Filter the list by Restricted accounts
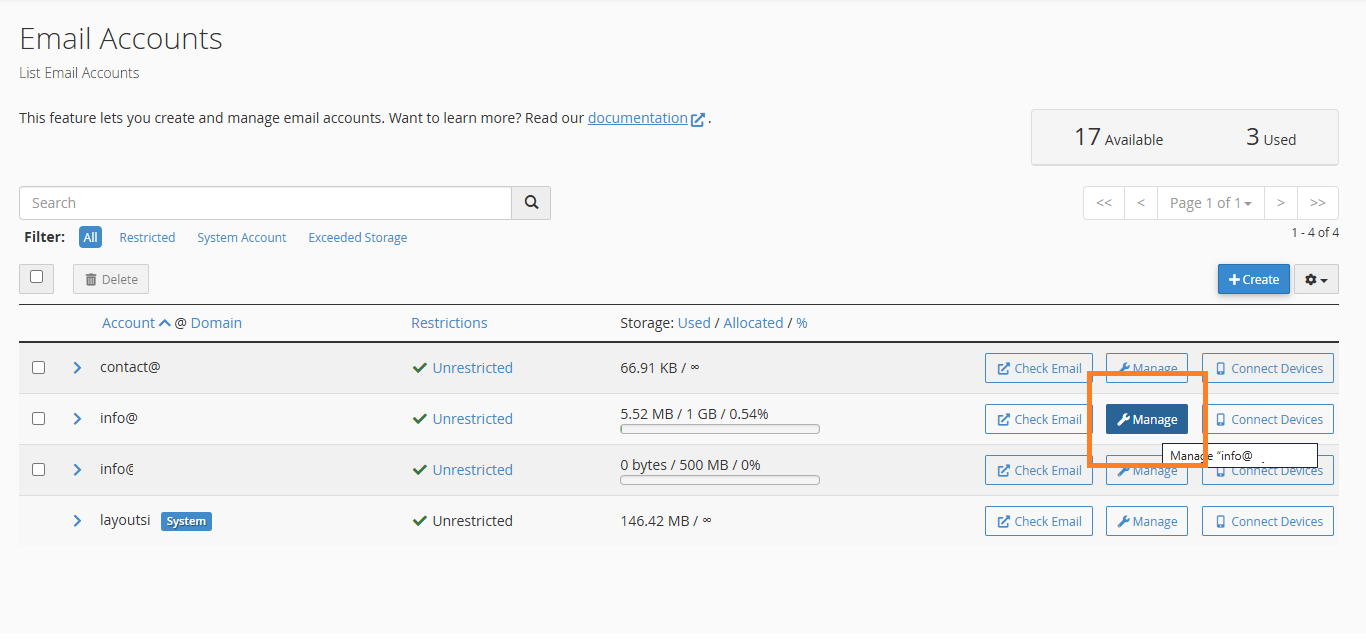 [147, 238]
